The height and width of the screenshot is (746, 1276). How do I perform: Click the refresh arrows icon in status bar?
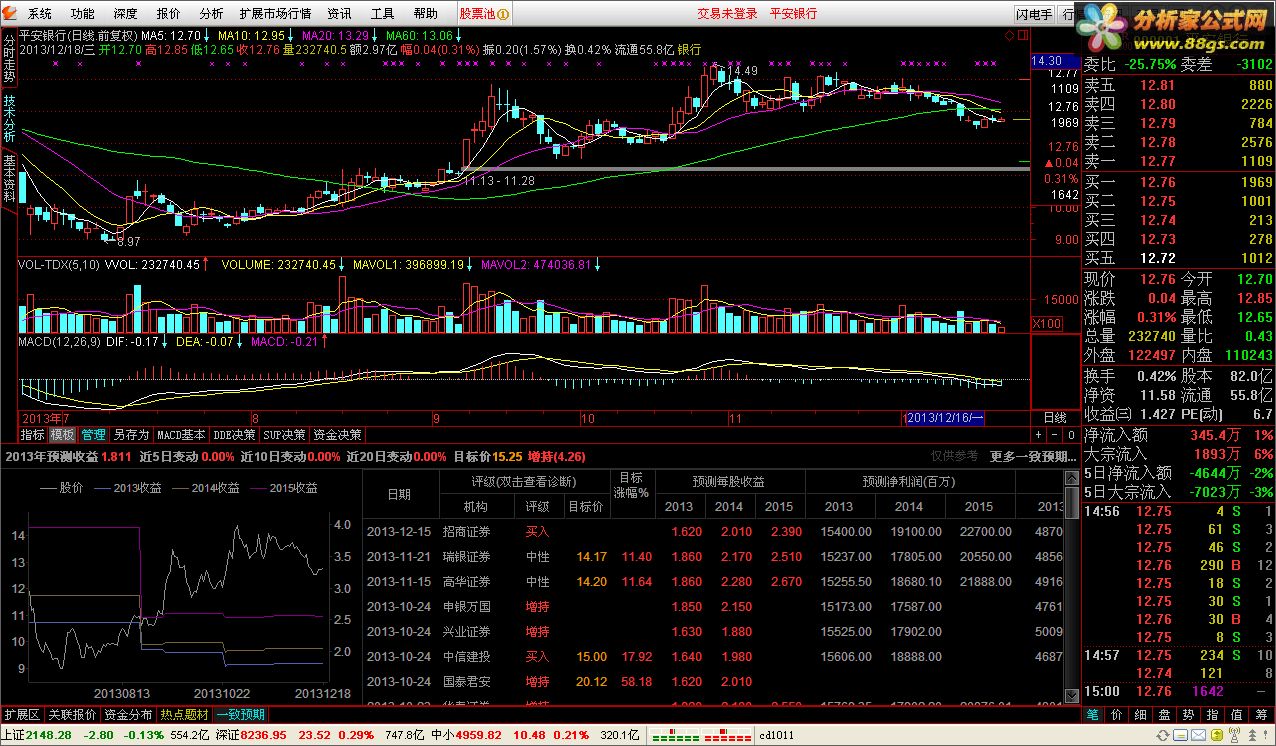(x=1162, y=735)
